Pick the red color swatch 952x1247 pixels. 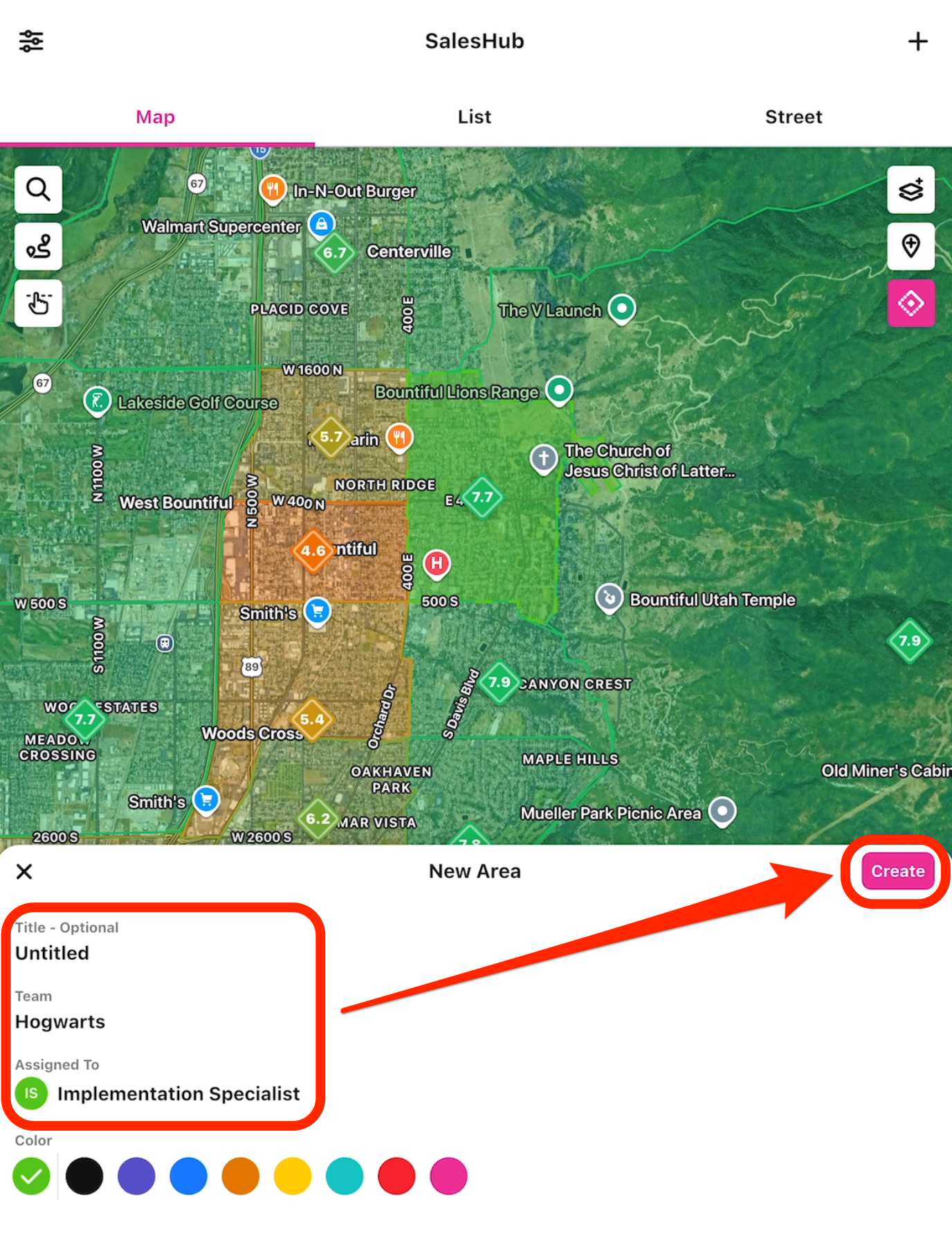396,1176
